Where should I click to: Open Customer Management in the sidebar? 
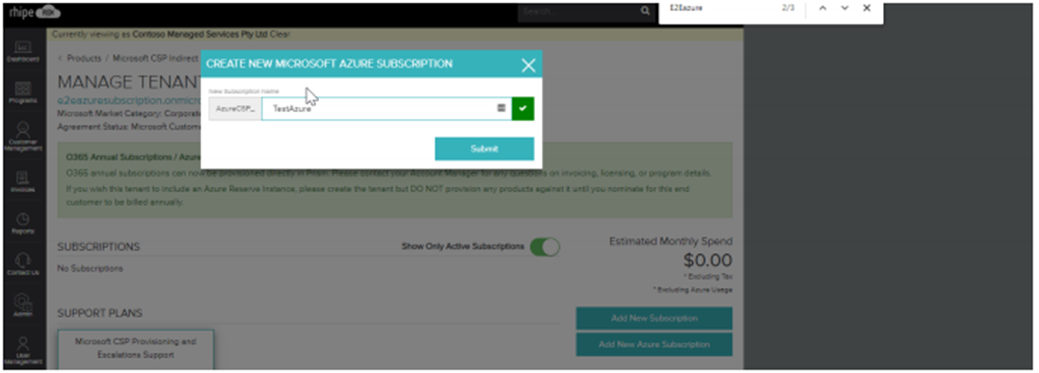pos(23,136)
